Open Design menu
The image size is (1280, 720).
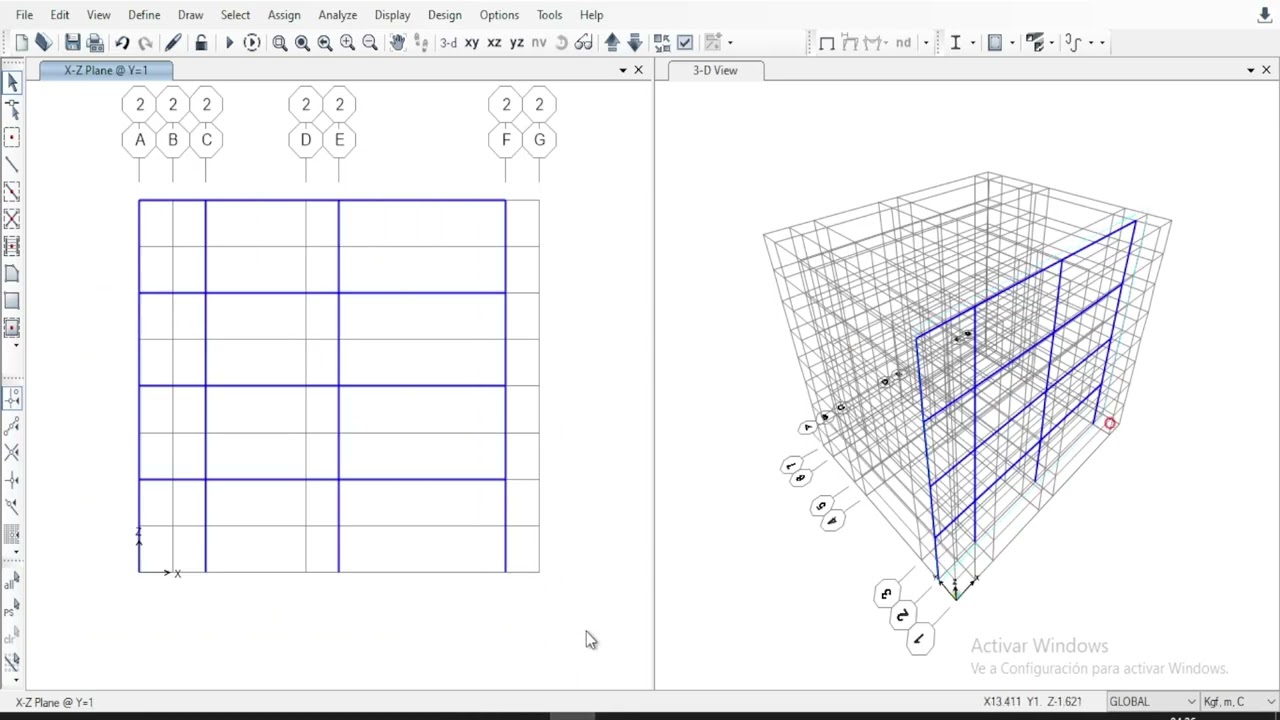pyautogui.click(x=444, y=15)
